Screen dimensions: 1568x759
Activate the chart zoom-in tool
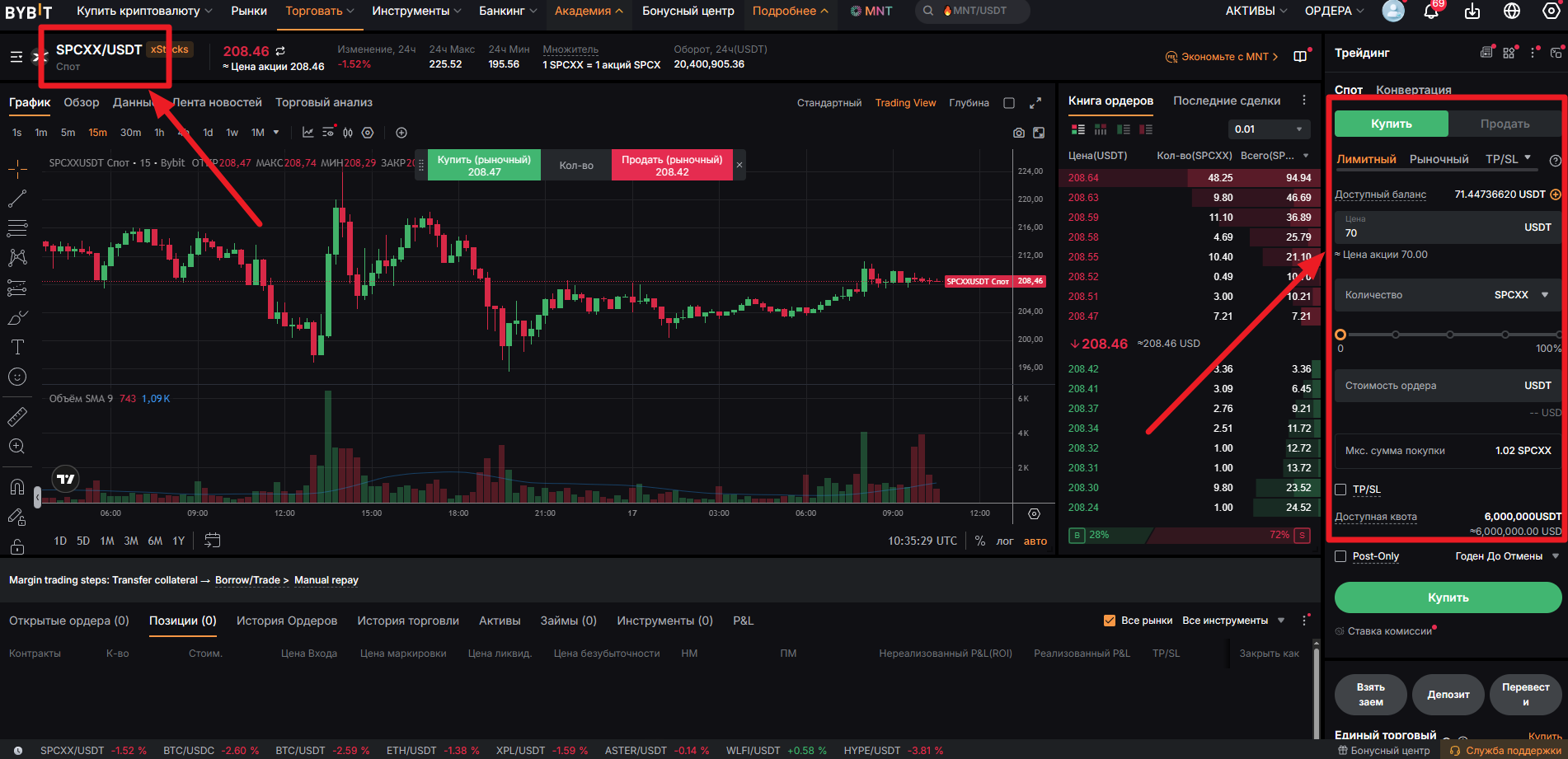coord(17,447)
